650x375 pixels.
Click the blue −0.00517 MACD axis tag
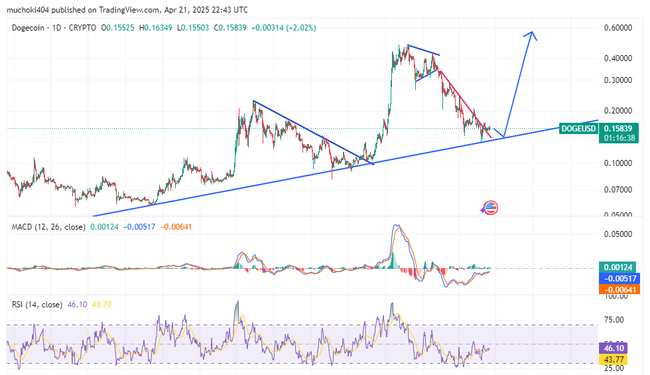pos(619,278)
